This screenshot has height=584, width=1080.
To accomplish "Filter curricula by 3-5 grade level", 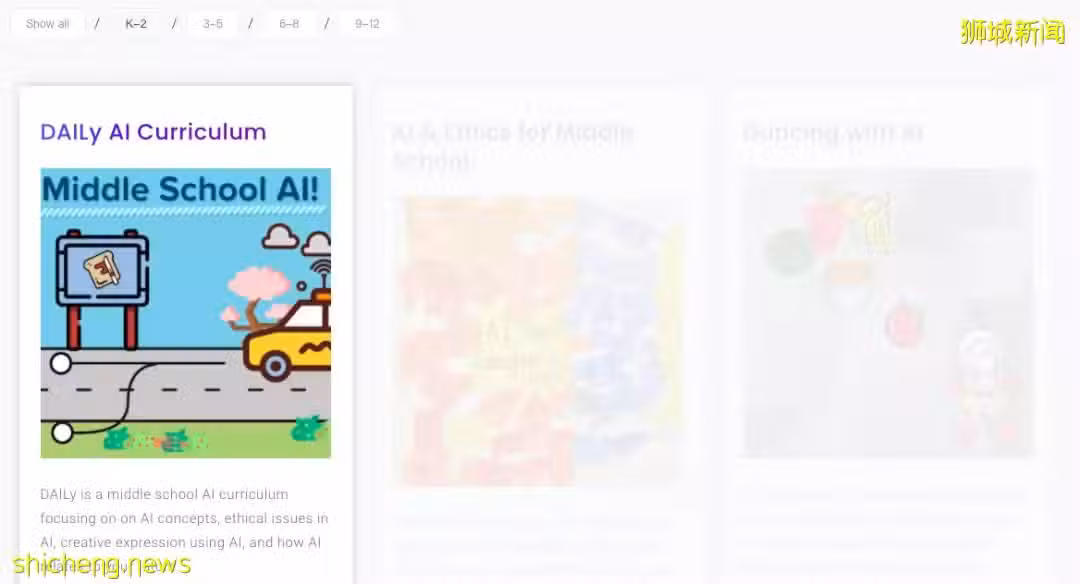I will coord(212,24).
